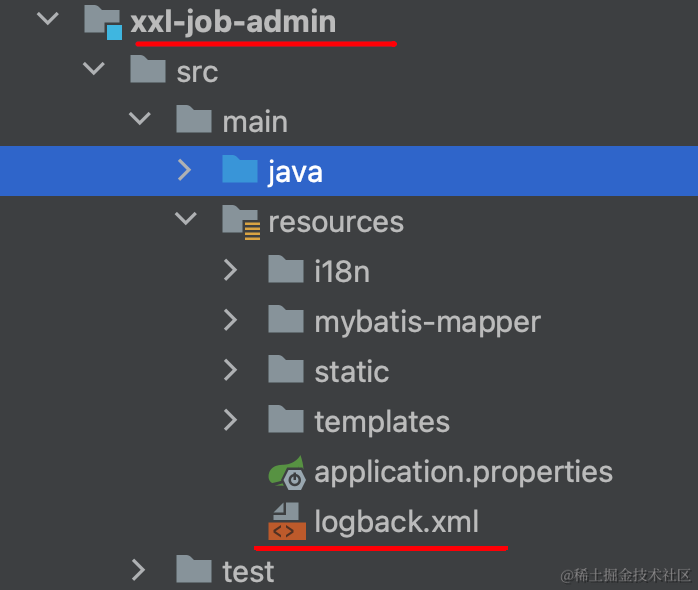Select the resources folder label
The height and width of the screenshot is (590, 698).
(x=336, y=222)
